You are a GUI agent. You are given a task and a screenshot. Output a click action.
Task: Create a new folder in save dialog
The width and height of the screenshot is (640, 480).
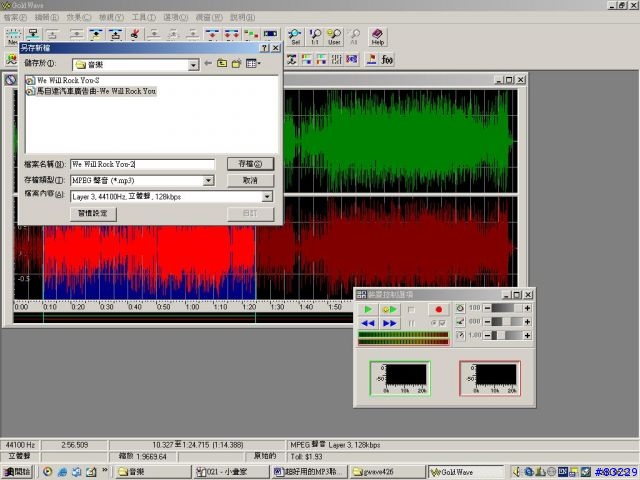236,64
